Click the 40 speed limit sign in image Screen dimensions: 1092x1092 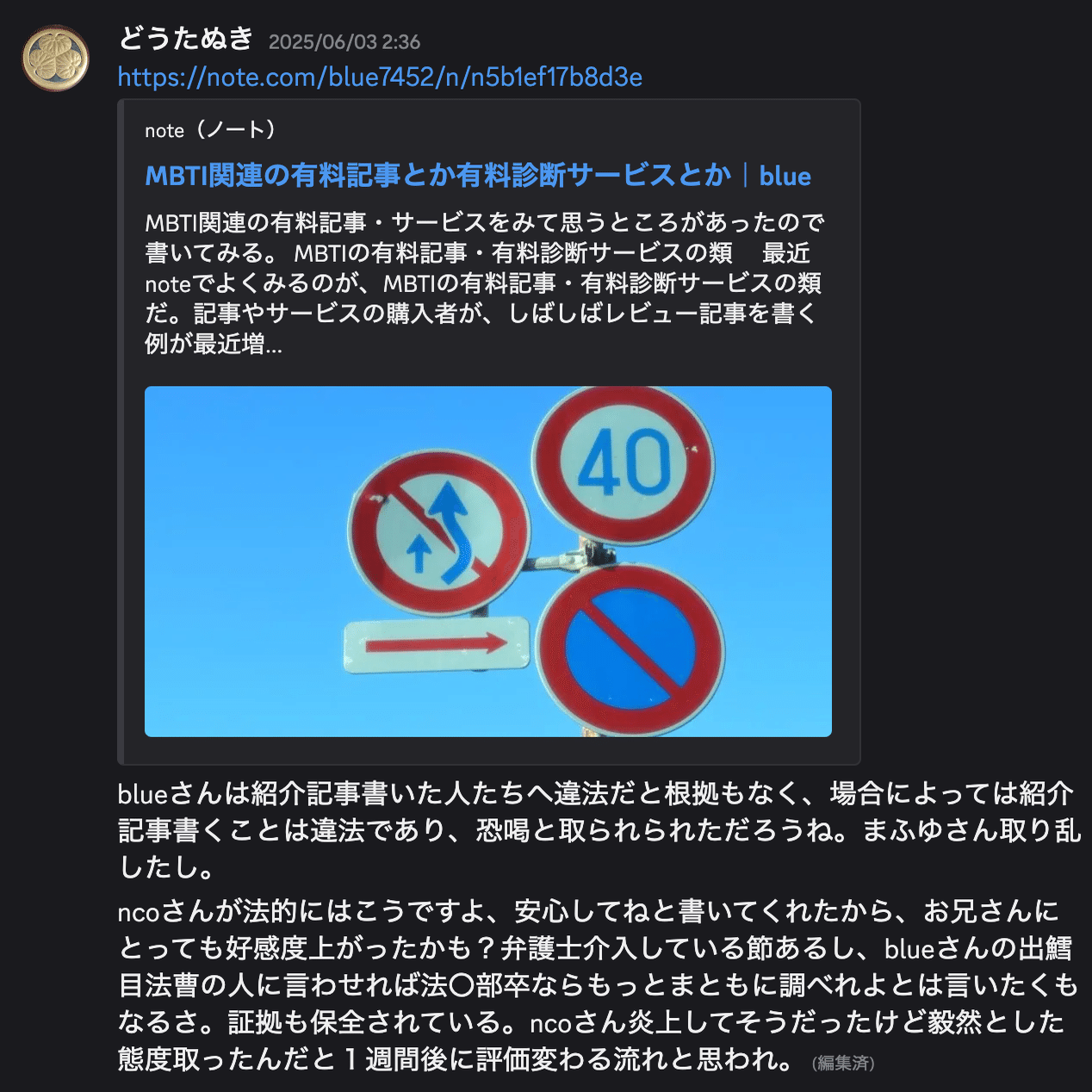click(624, 464)
